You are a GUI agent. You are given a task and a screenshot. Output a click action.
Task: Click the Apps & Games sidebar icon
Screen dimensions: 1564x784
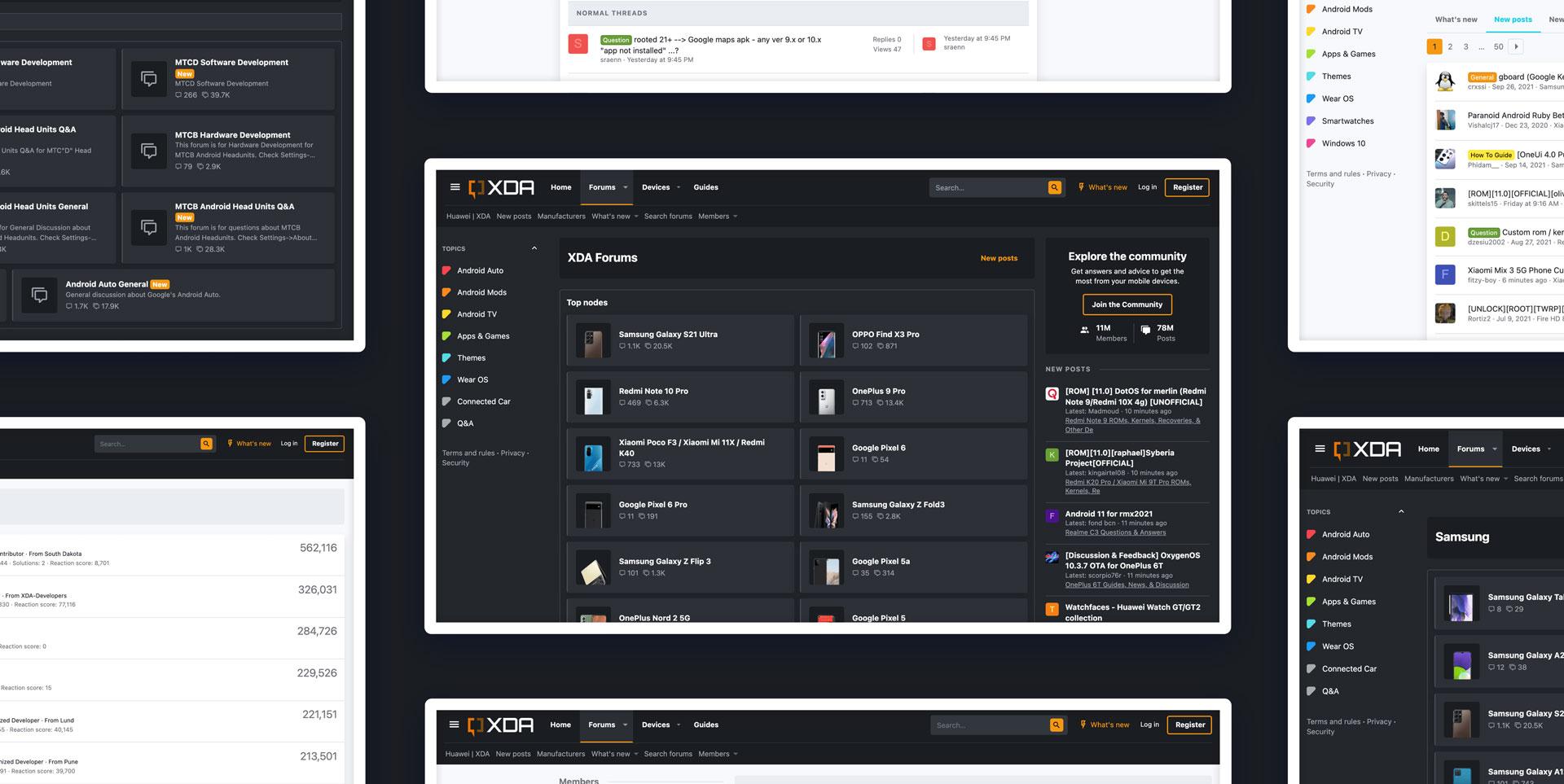(x=447, y=335)
